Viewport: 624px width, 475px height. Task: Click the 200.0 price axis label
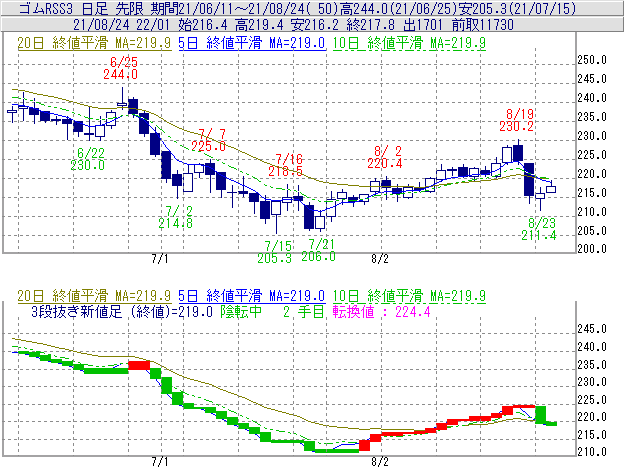click(592, 249)
